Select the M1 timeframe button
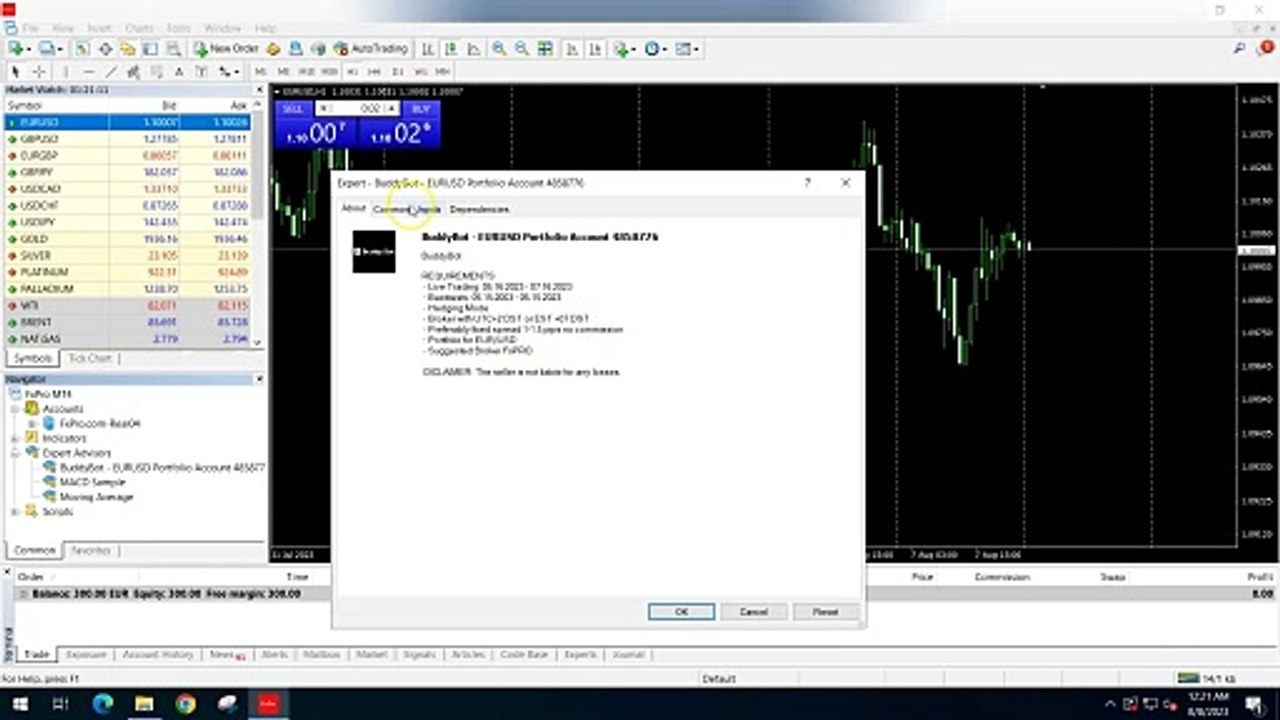This screenshot has height=720, width=1280. [260, 72]
